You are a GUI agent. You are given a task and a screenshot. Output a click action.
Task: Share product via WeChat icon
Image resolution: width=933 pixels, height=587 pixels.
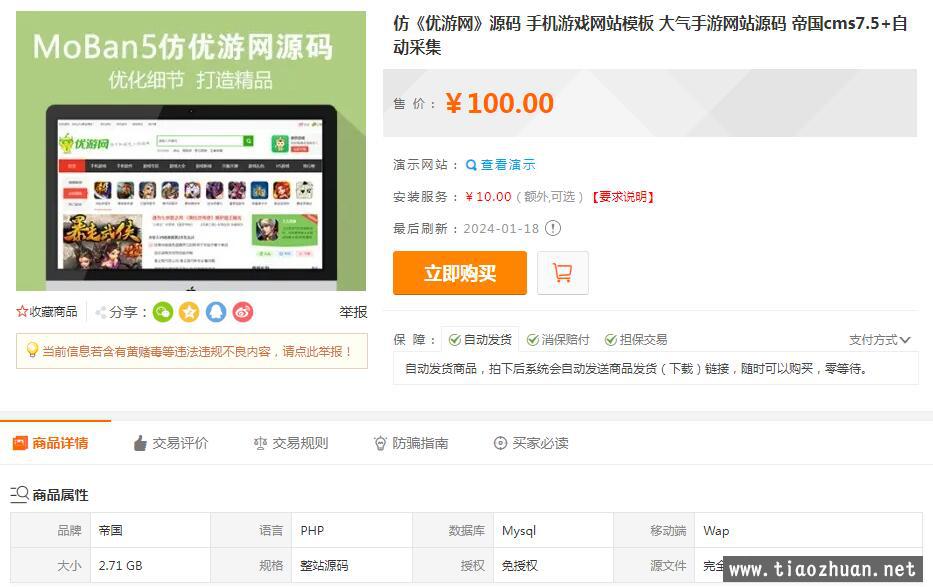tap(162, 312)
